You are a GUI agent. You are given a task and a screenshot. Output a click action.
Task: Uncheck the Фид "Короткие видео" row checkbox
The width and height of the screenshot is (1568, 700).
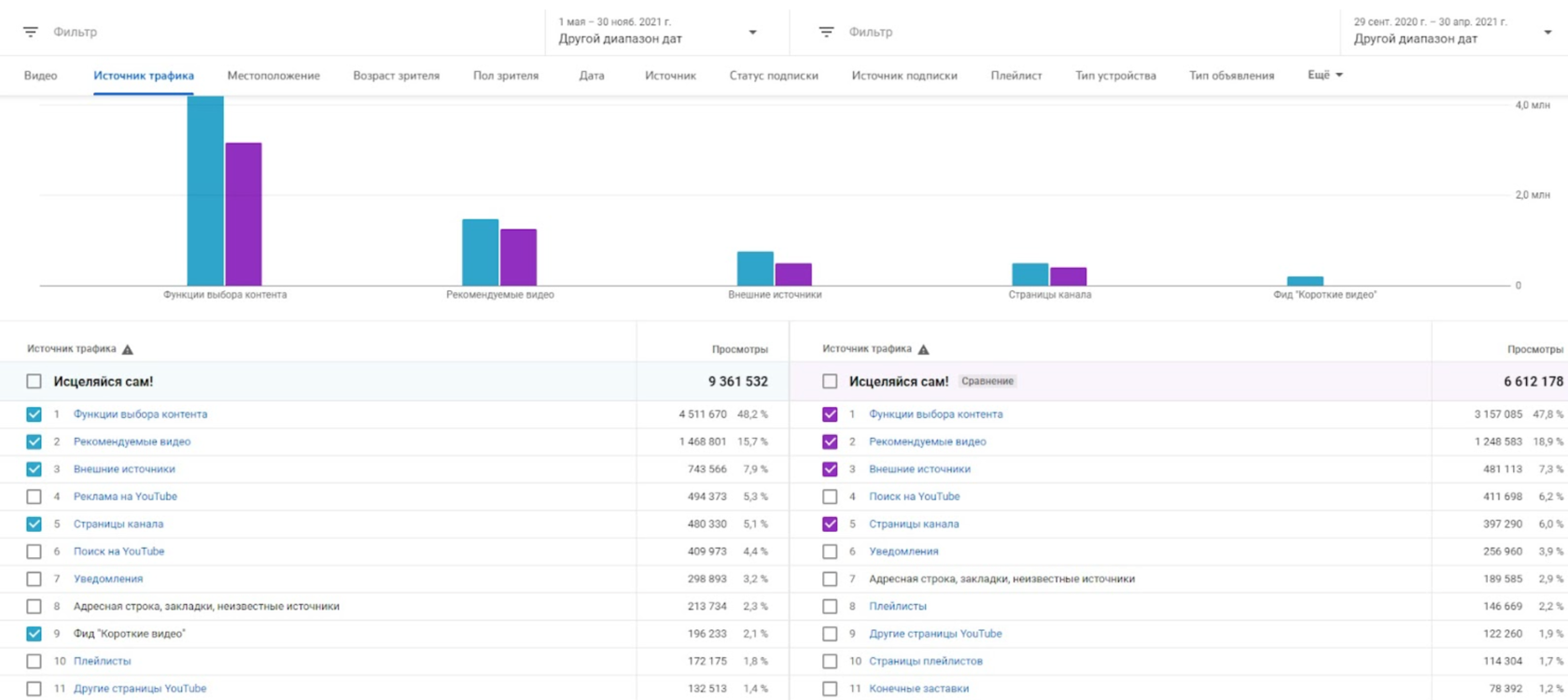click(35, 634)
